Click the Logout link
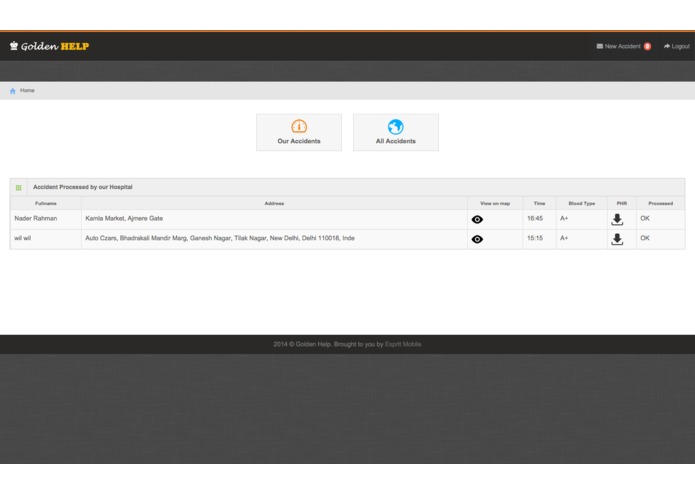The height and width of the screenshot is (494, 695). click(676, 47)
